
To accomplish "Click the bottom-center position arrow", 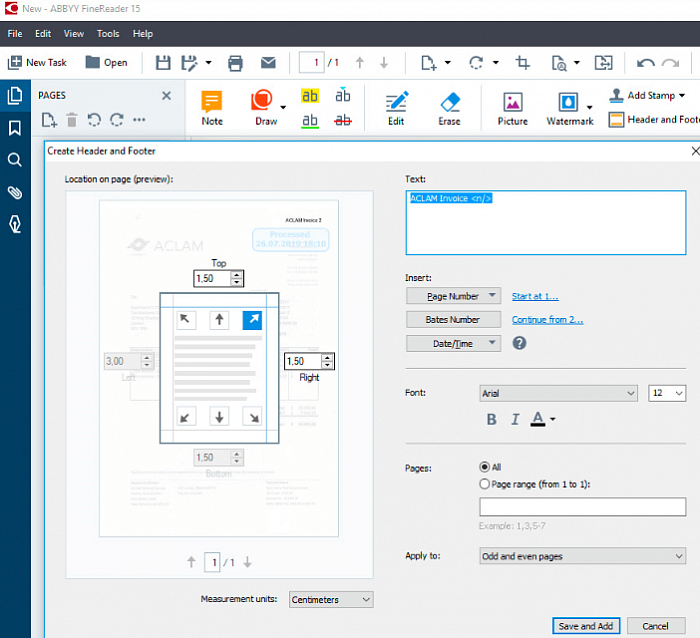I will (220, 416).
